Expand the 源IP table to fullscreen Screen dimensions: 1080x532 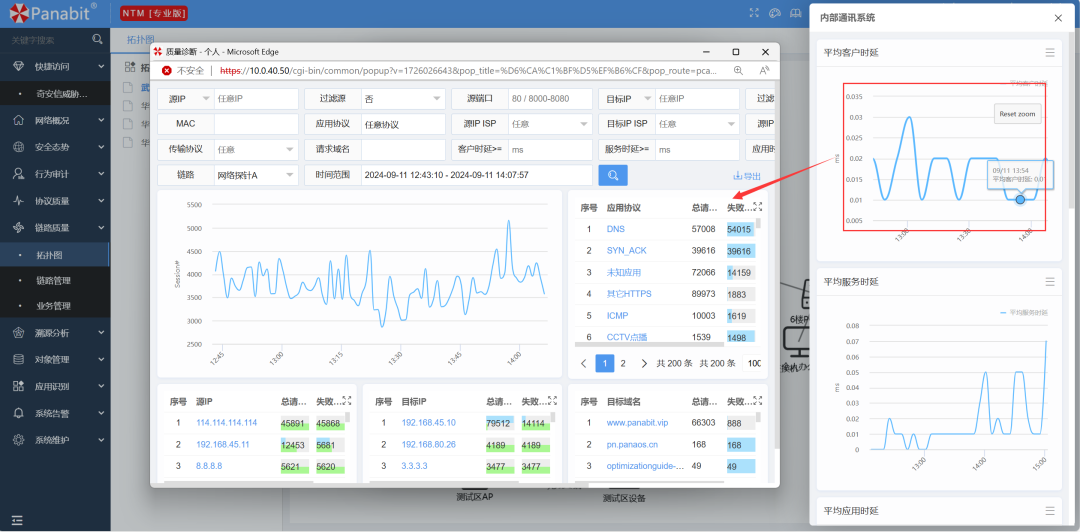[x=346, y=400]
